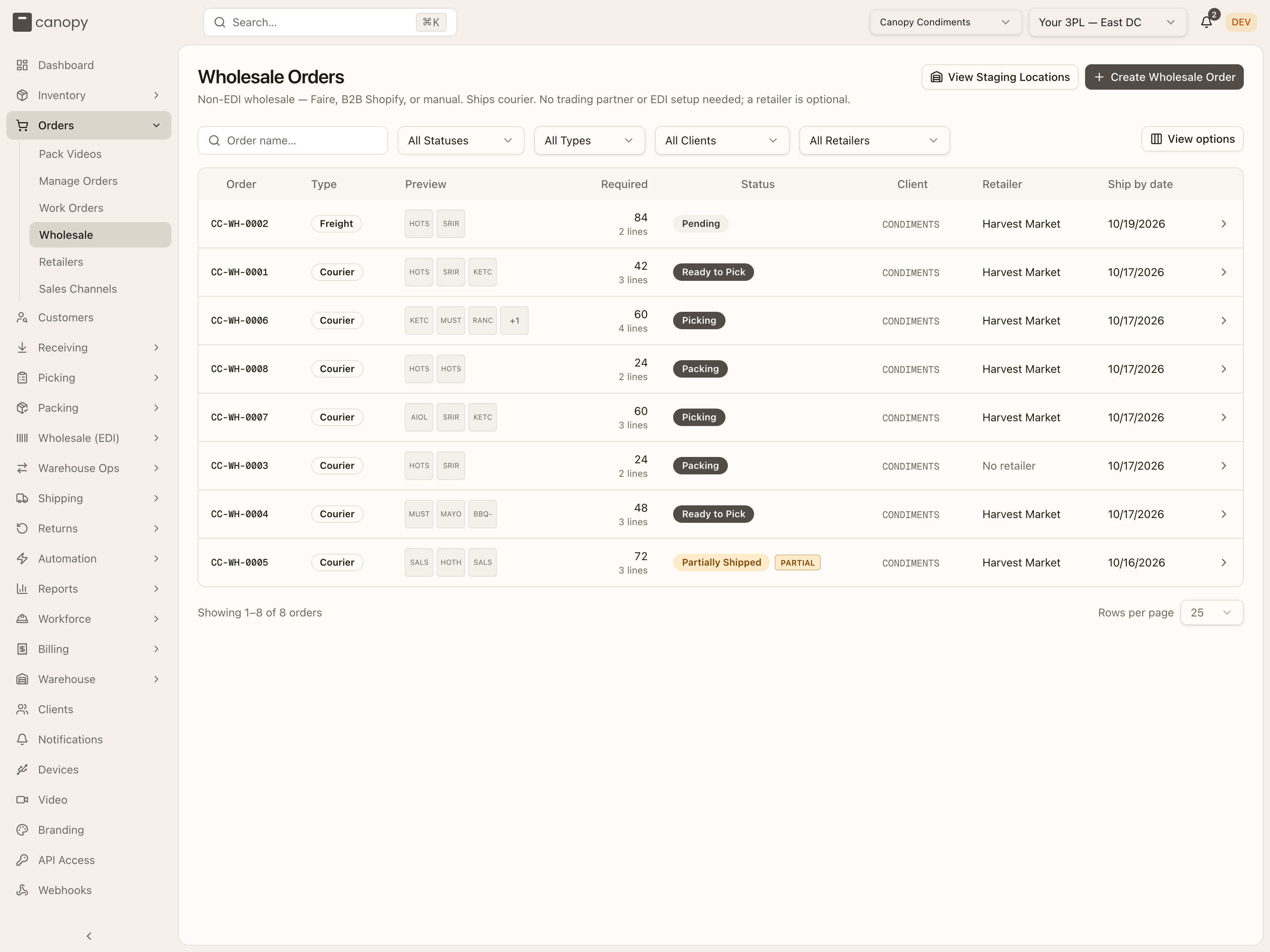Expand the Inventory menu

point(89,95)
